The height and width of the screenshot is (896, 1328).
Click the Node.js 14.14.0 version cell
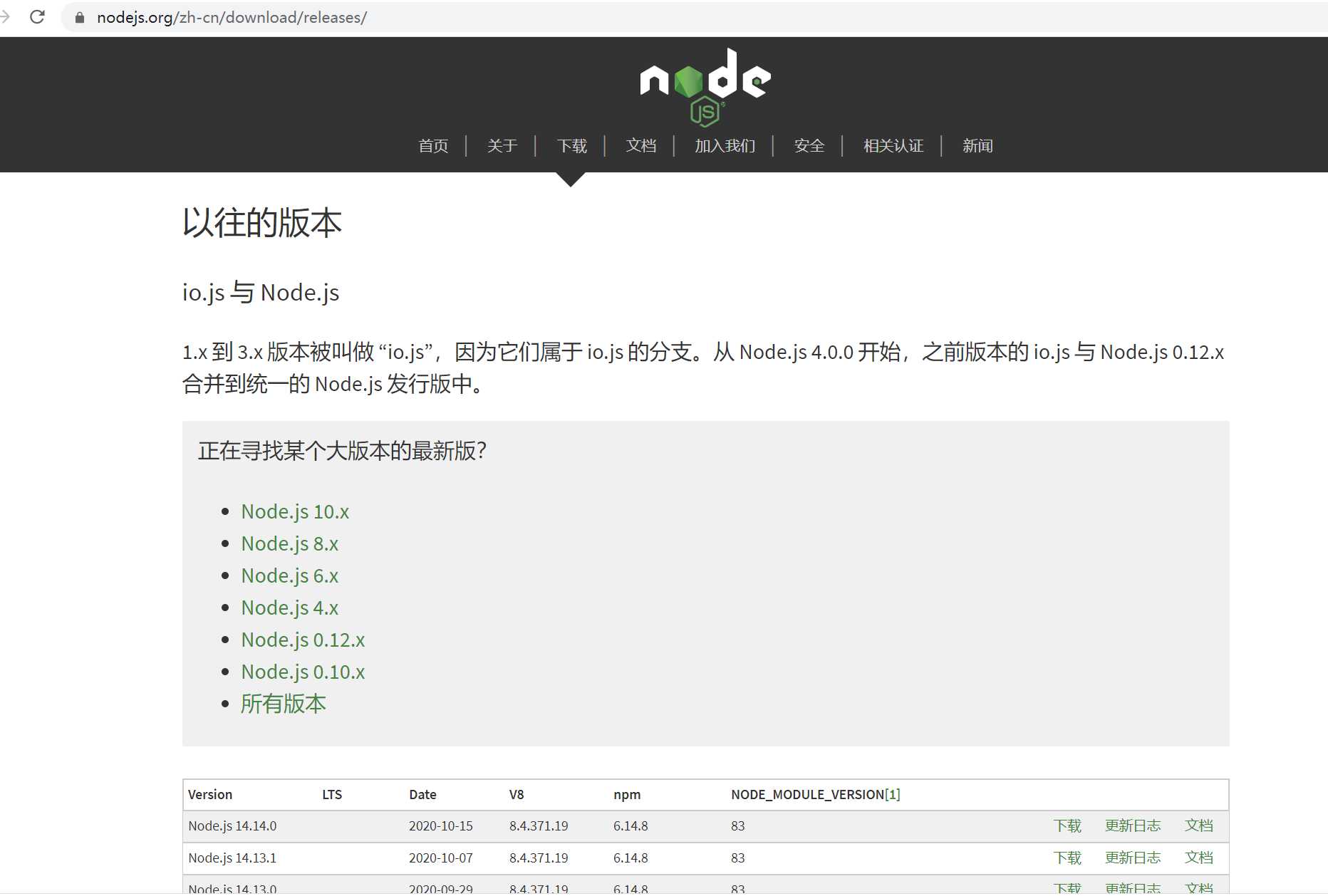232,826
